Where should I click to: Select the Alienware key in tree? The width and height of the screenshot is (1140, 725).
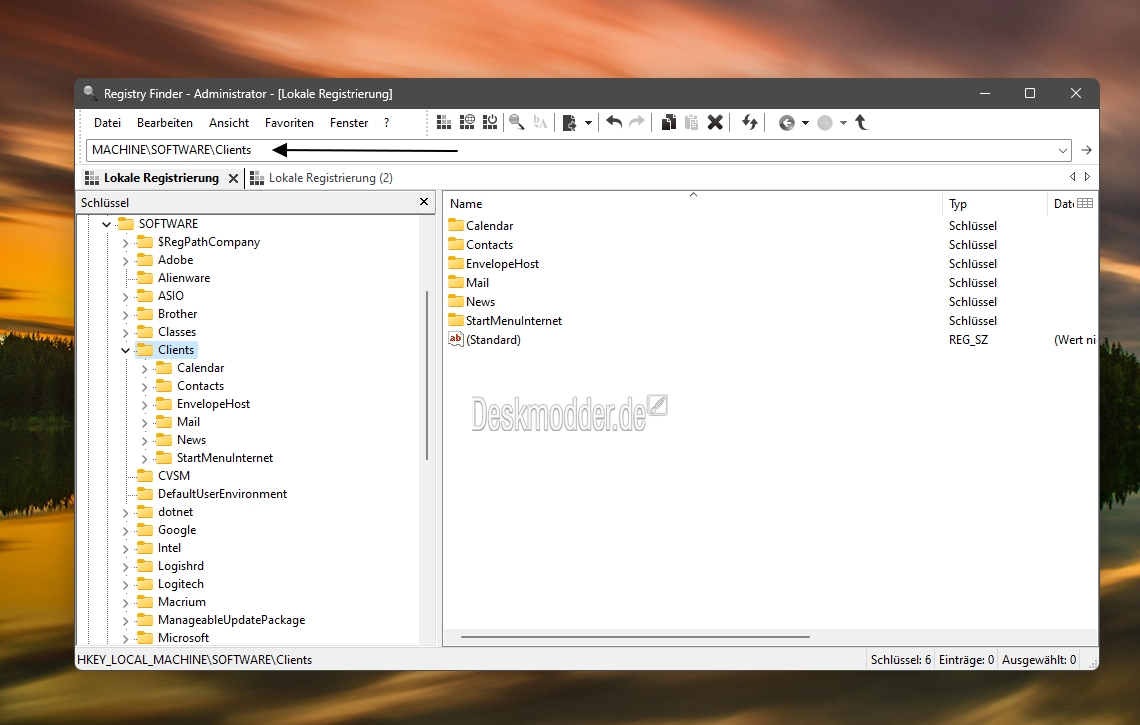pyautogui.click(x=184, y=278)
